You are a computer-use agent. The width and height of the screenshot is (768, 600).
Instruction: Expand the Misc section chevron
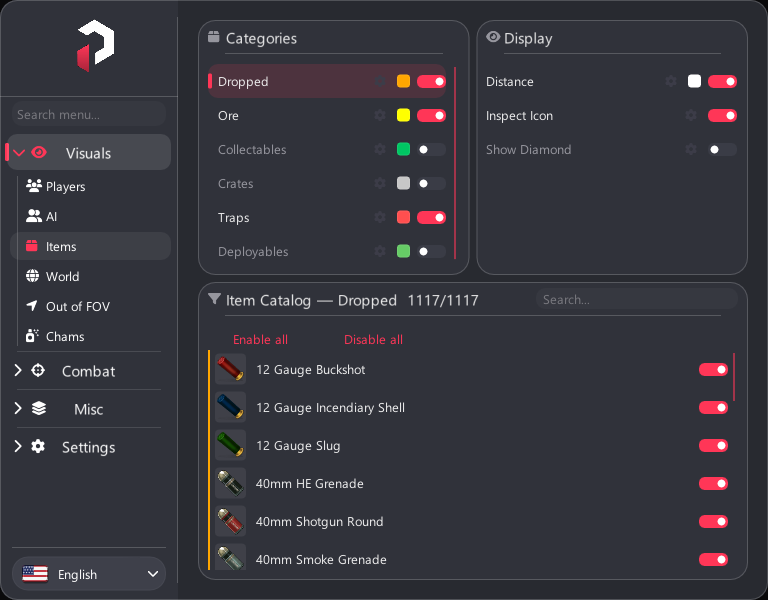click(x=18, y=408)
